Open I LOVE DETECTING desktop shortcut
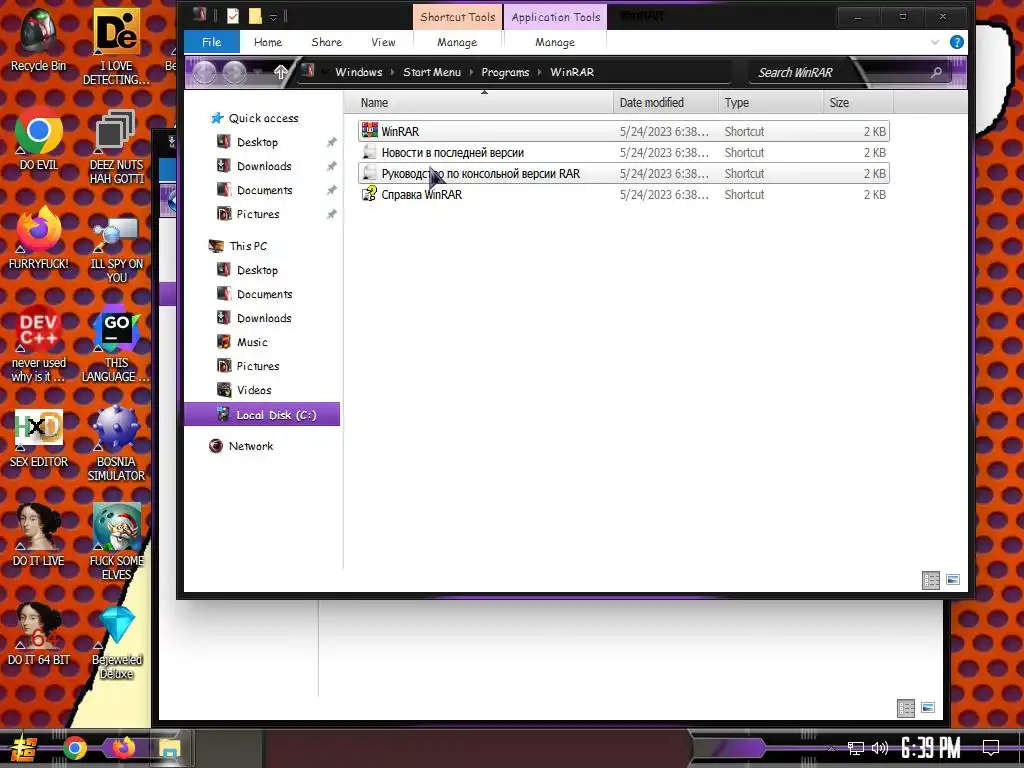This screenshot has height=768, width=1024. 116,47
